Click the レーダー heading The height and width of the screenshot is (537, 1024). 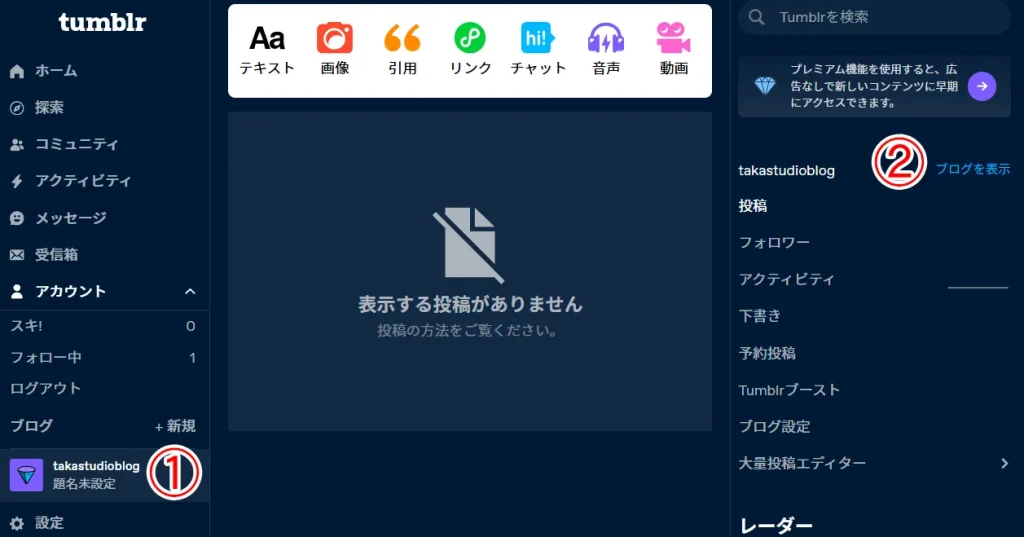[x=776, y=525]
